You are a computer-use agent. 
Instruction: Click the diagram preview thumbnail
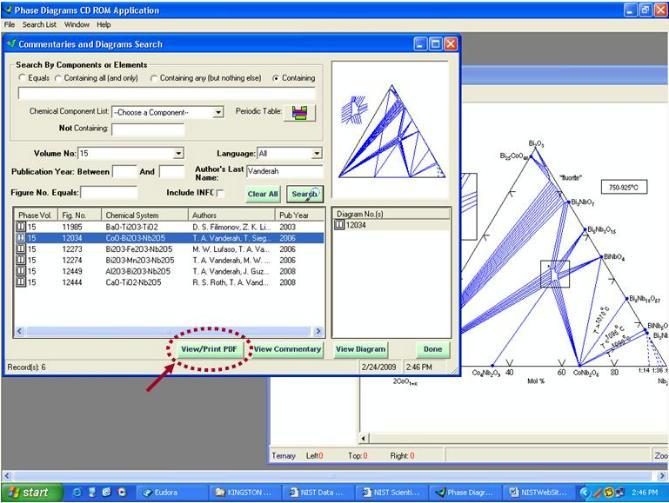coord(390,130)
